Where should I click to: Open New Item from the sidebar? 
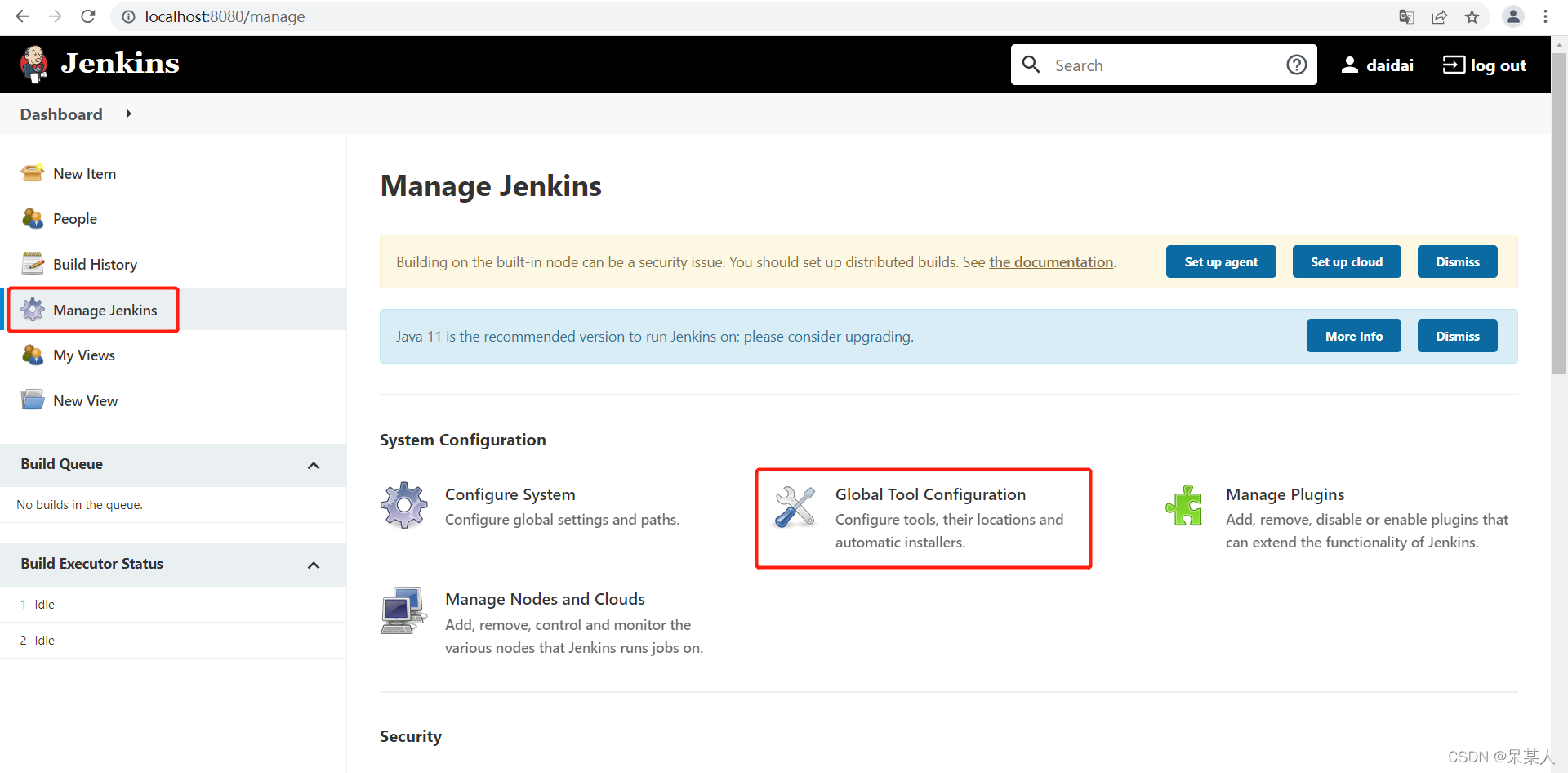84,173
